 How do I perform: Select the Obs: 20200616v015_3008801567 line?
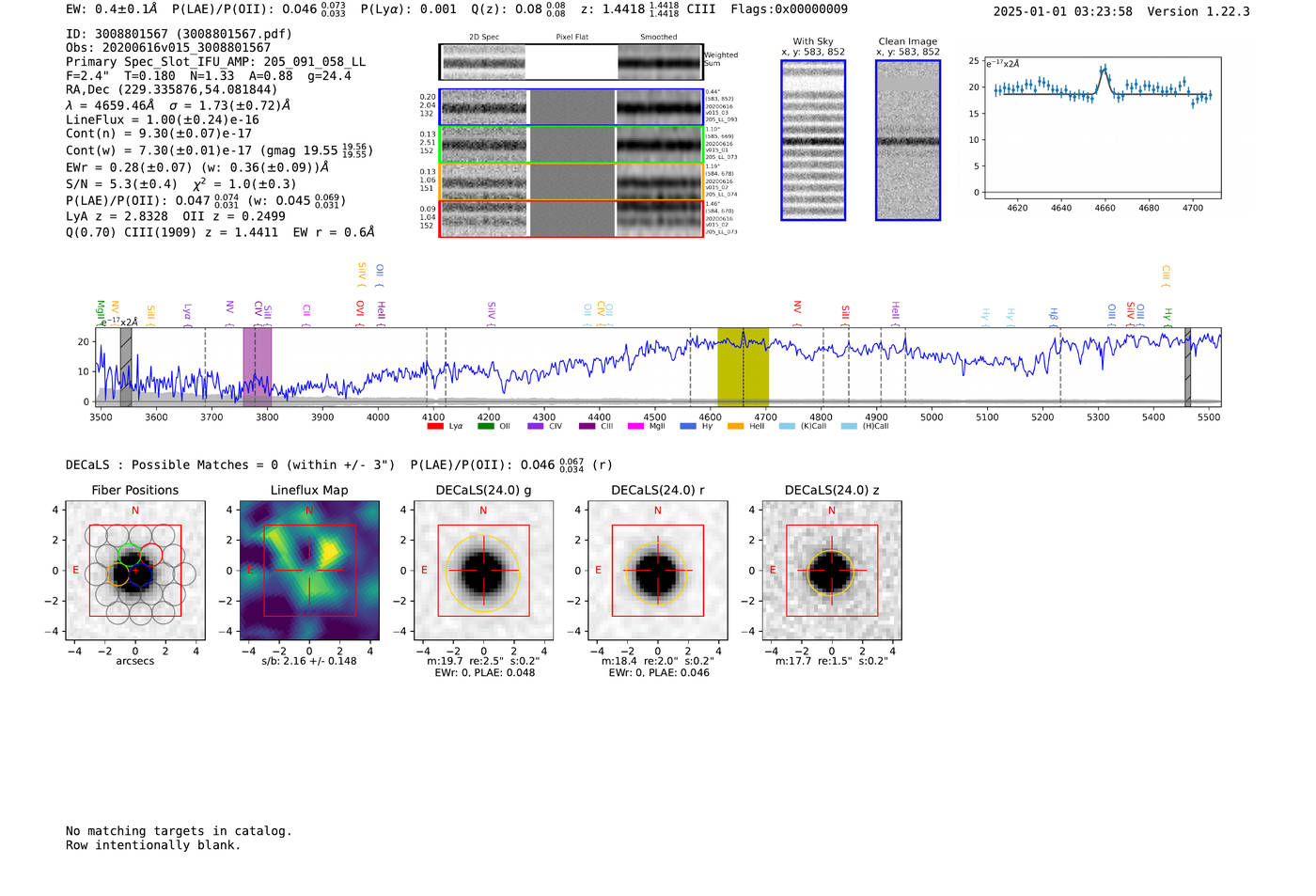pos(168,48)
